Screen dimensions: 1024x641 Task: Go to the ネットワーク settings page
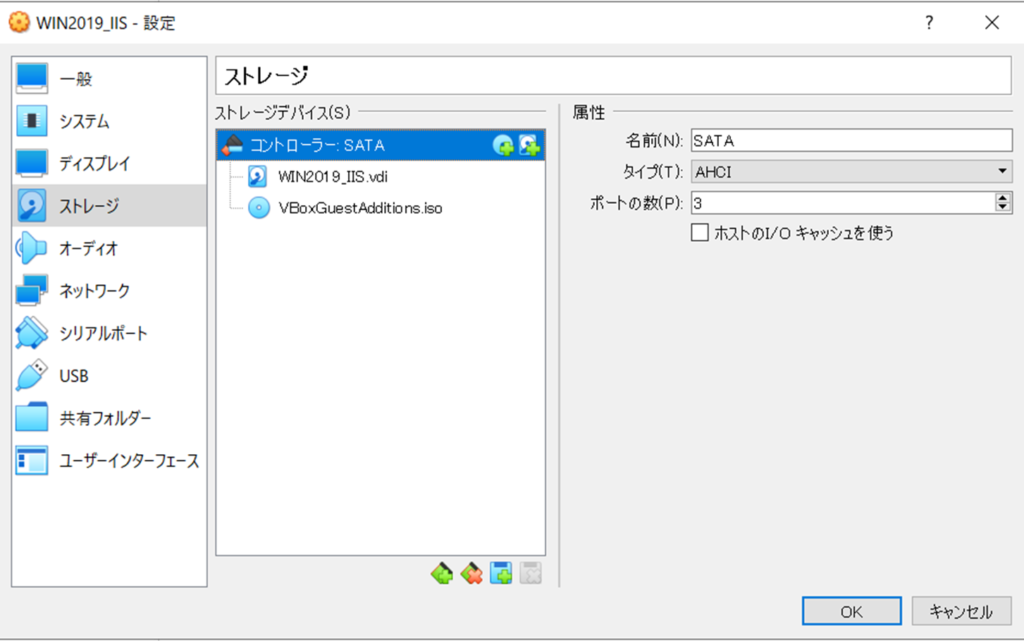[94, 291]
